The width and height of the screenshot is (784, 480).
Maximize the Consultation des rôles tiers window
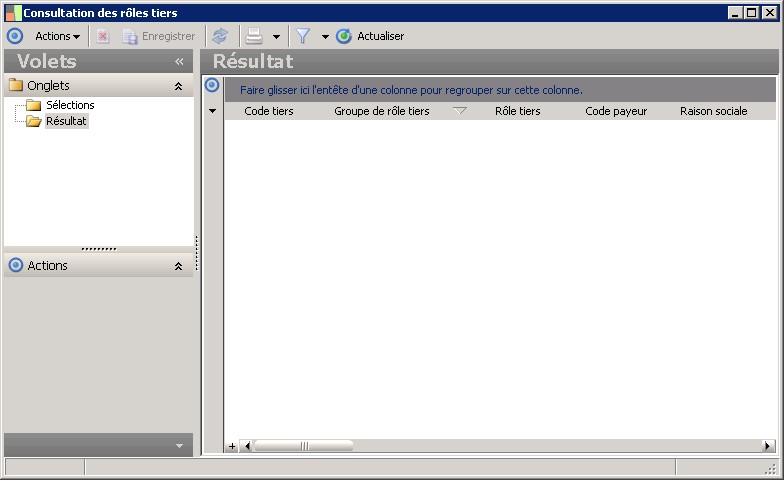[x=752, y=13]
